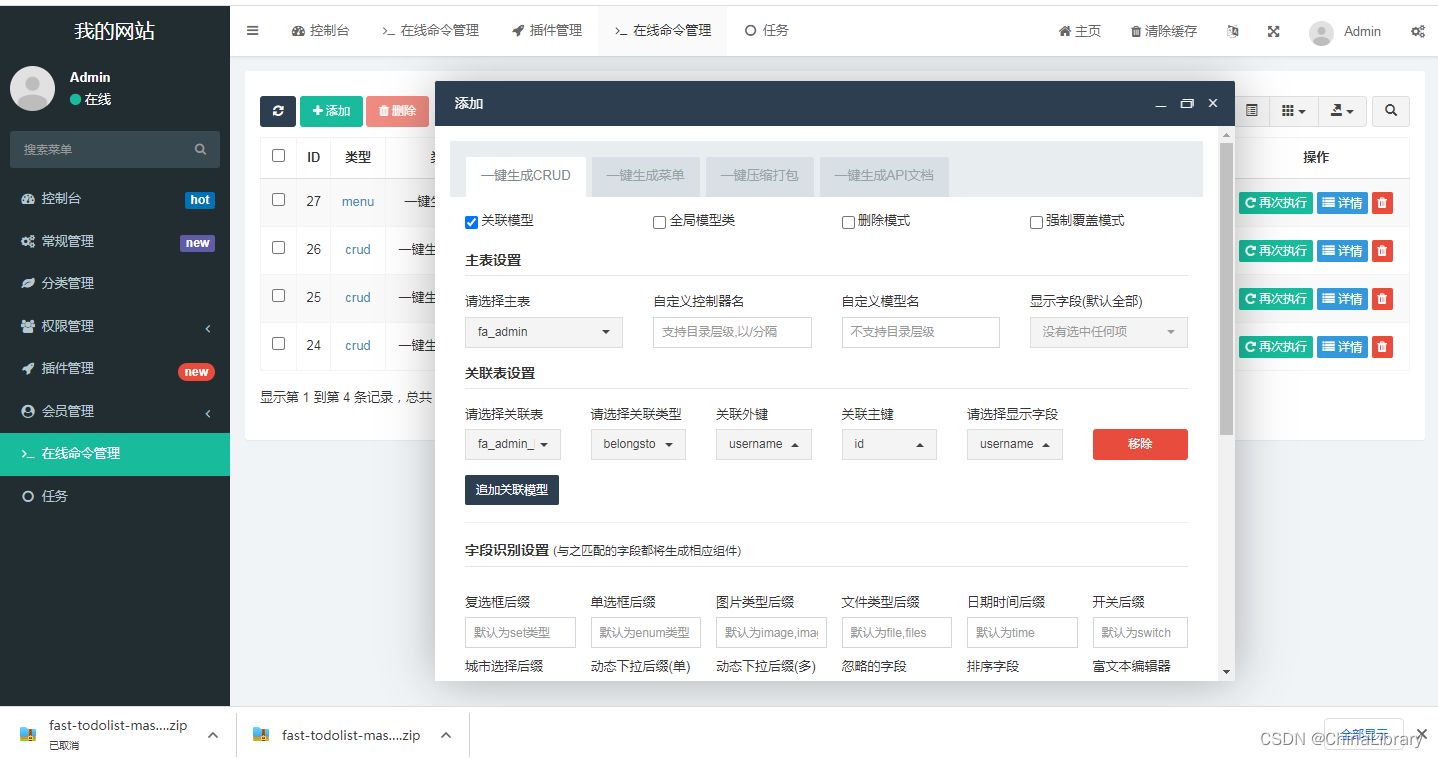Open the 请选择主表 fa_admin dropdown
1438x758 pixels.
544,332
